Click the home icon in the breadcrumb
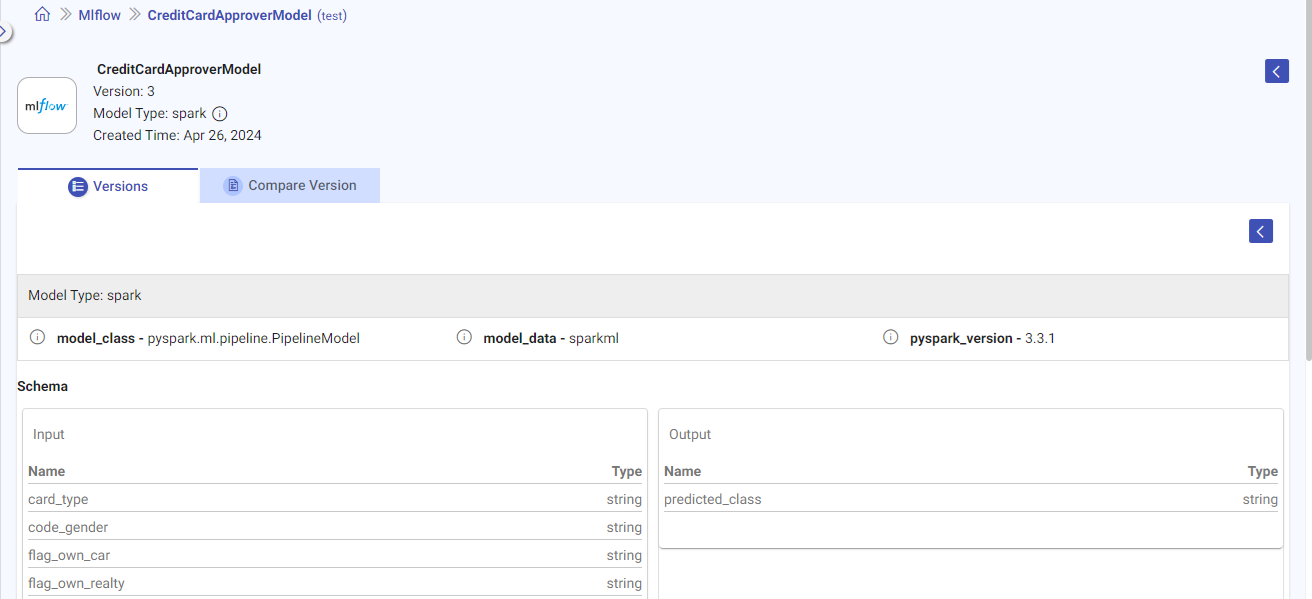Screen dimensions: 1312x599 point(42,14)
